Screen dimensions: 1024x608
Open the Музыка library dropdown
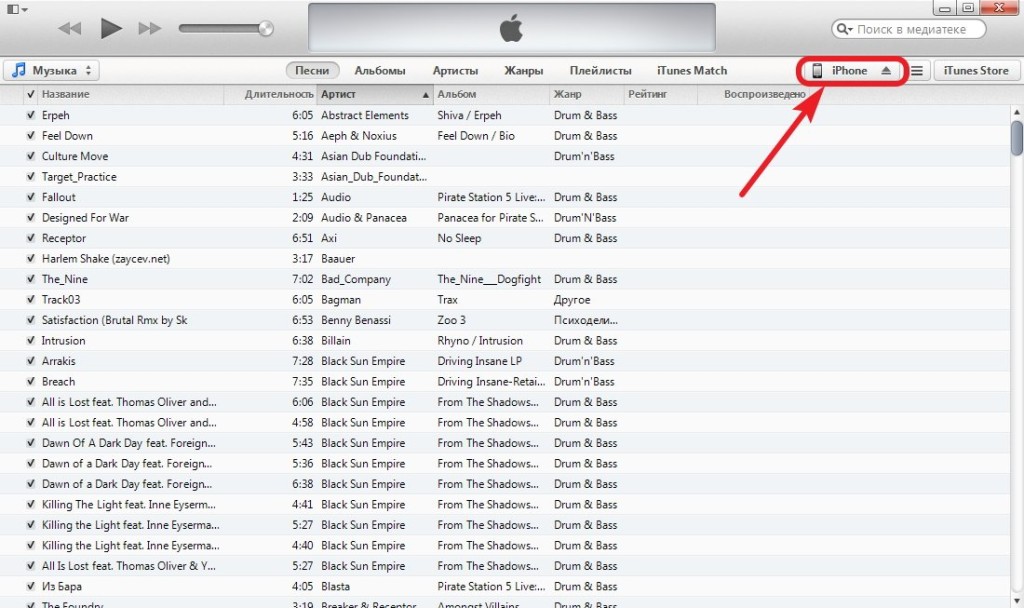click(x=54, y=71)
